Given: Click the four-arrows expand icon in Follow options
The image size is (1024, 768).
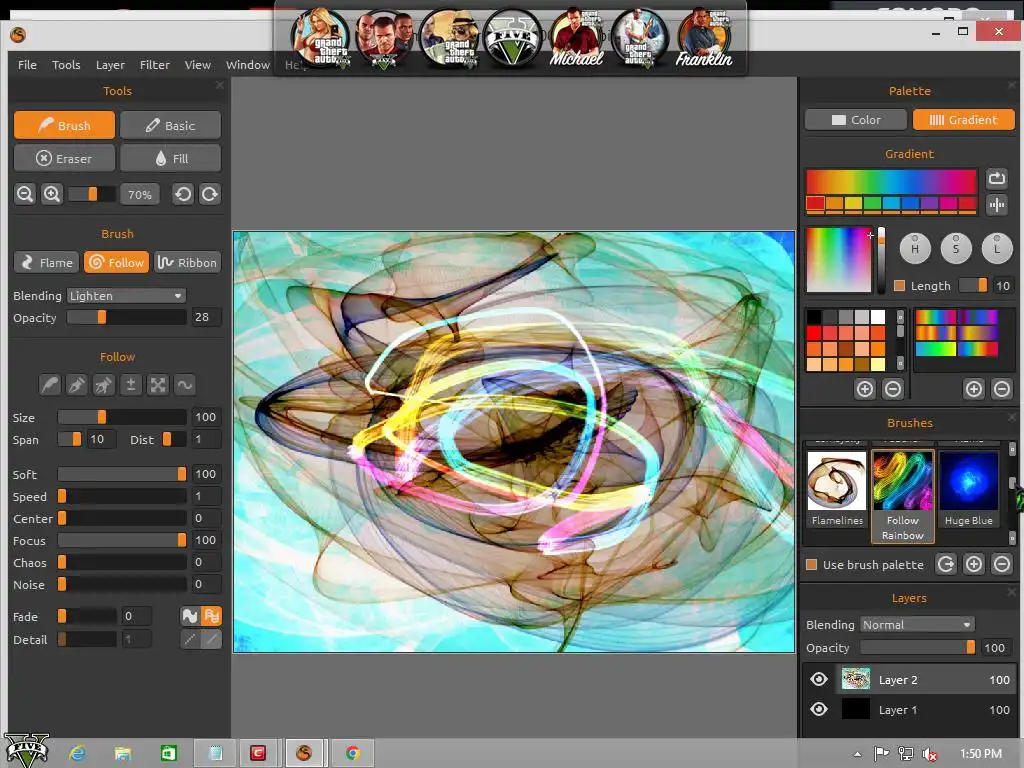Looking at the screenshot, I should (x=157, y=385).
